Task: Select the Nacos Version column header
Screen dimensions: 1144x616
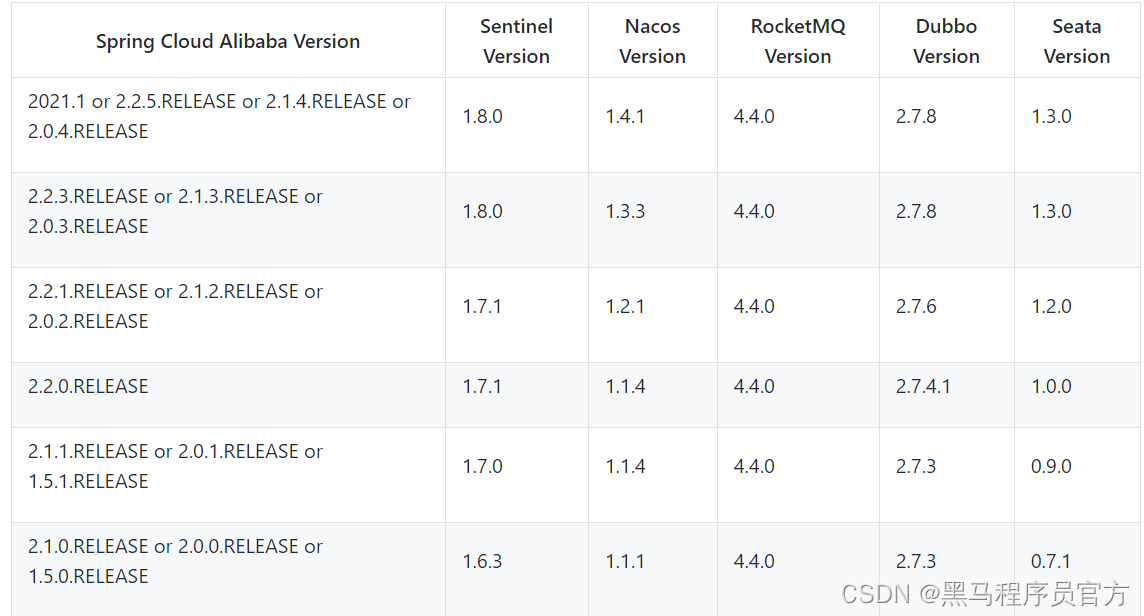Action: point(652,42)
